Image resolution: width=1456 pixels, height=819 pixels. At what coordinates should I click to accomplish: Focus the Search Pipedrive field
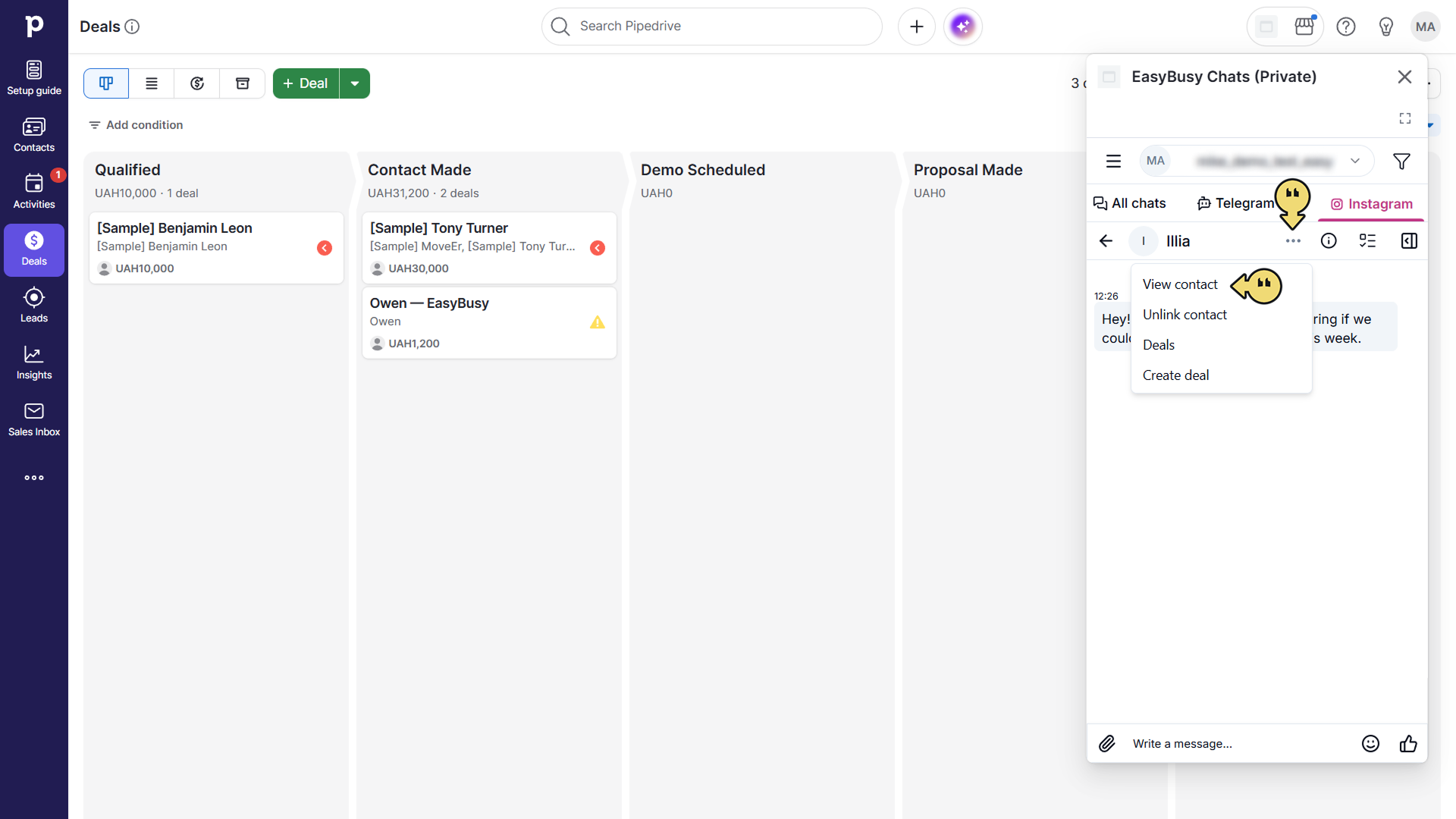pyautogui.click(x=711, y=27)
